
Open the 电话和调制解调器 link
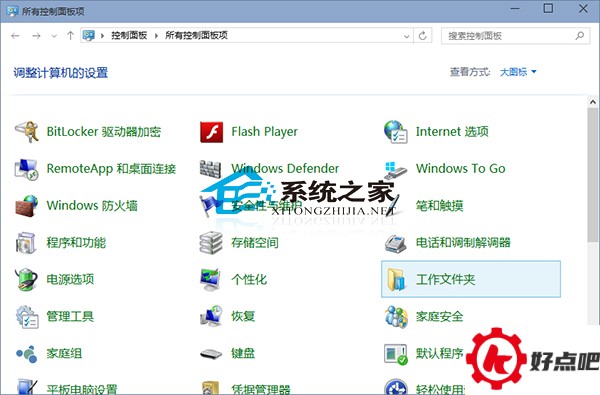(463, 243)
